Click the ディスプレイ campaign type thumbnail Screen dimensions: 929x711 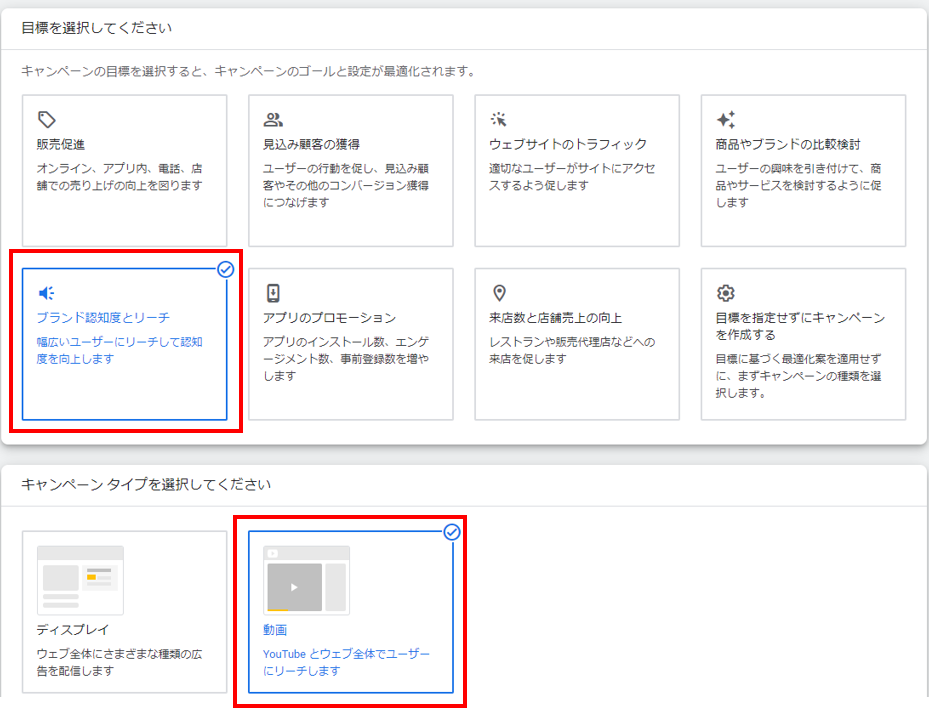coord(80,580)
